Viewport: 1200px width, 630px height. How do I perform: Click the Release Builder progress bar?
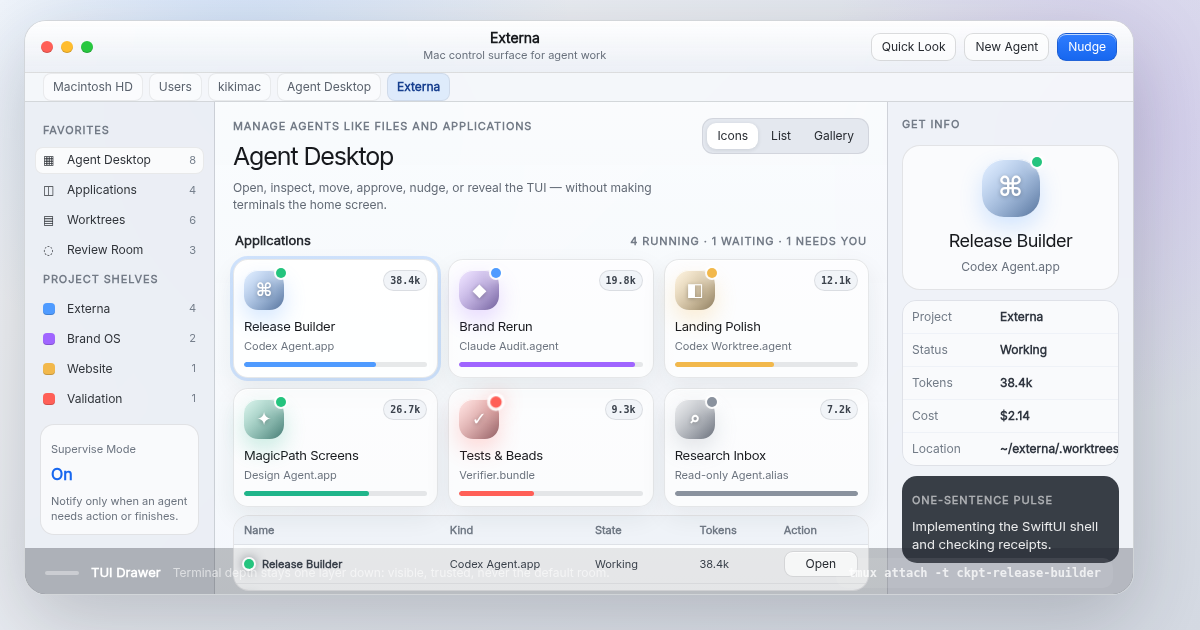pyautogui.click(x=335, y=364)
